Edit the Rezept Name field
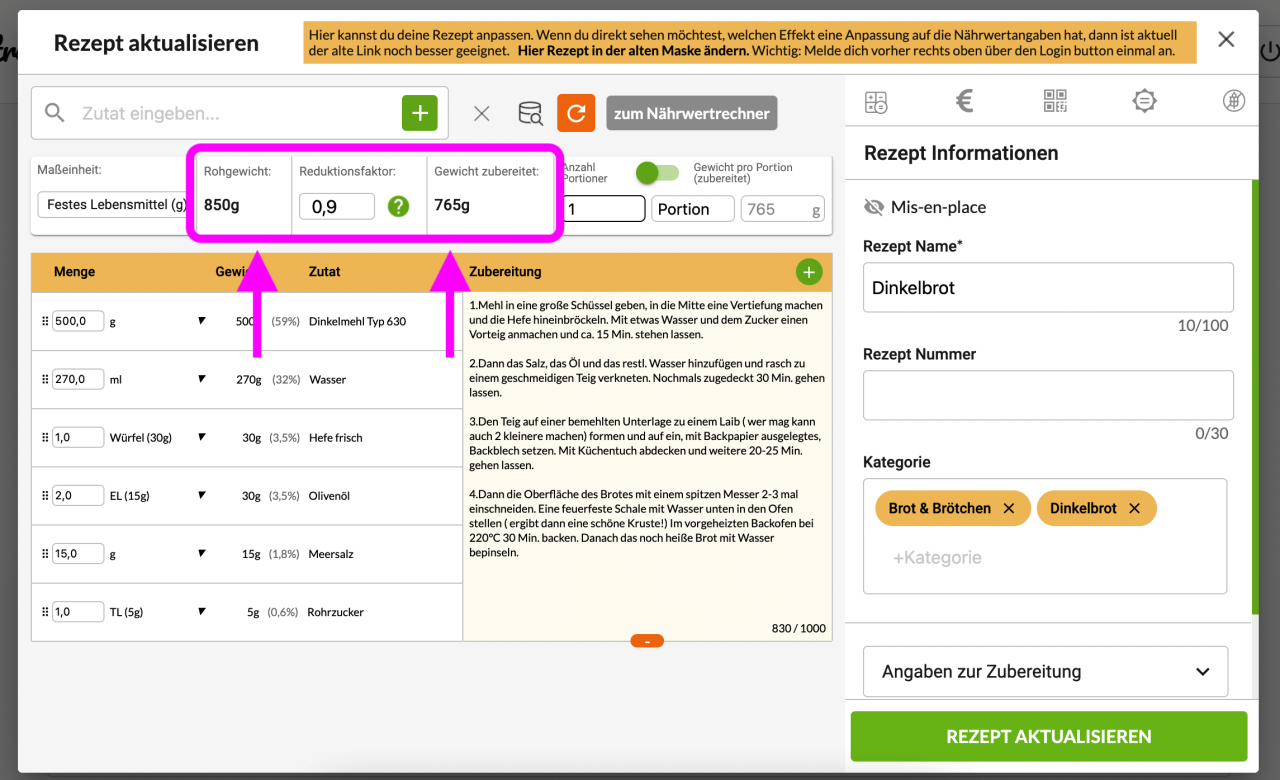 point(1048,288)
